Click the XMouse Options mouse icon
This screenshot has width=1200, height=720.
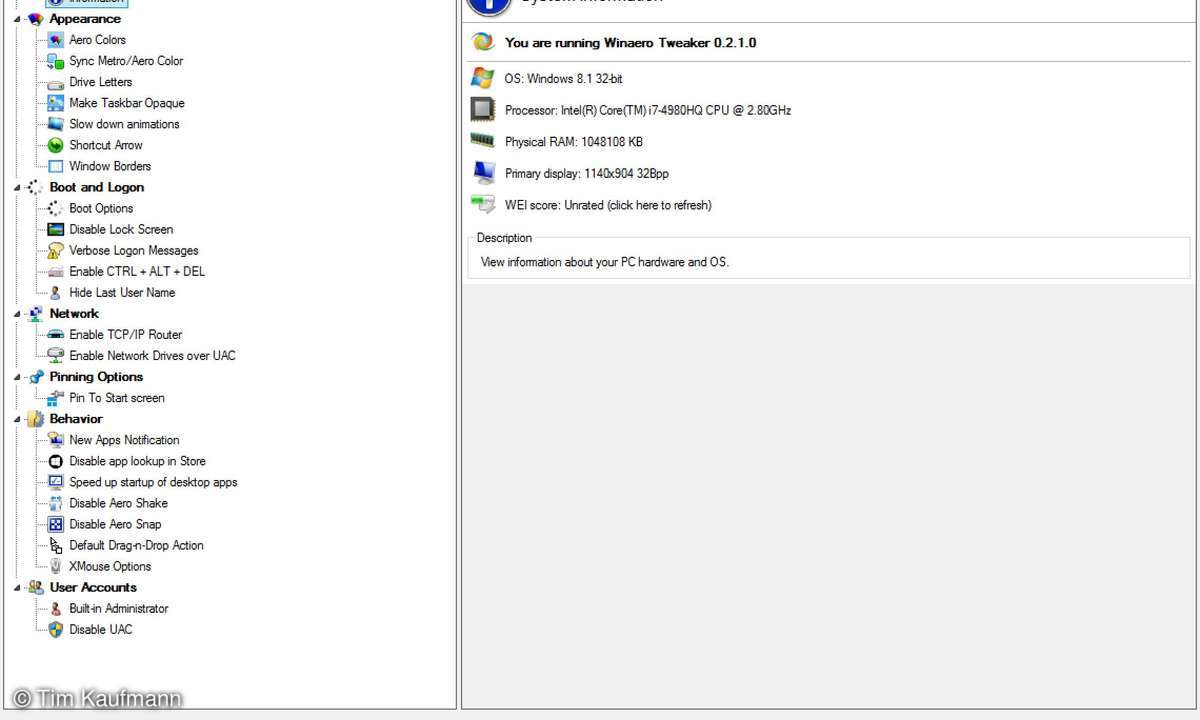tap(56, 566)
